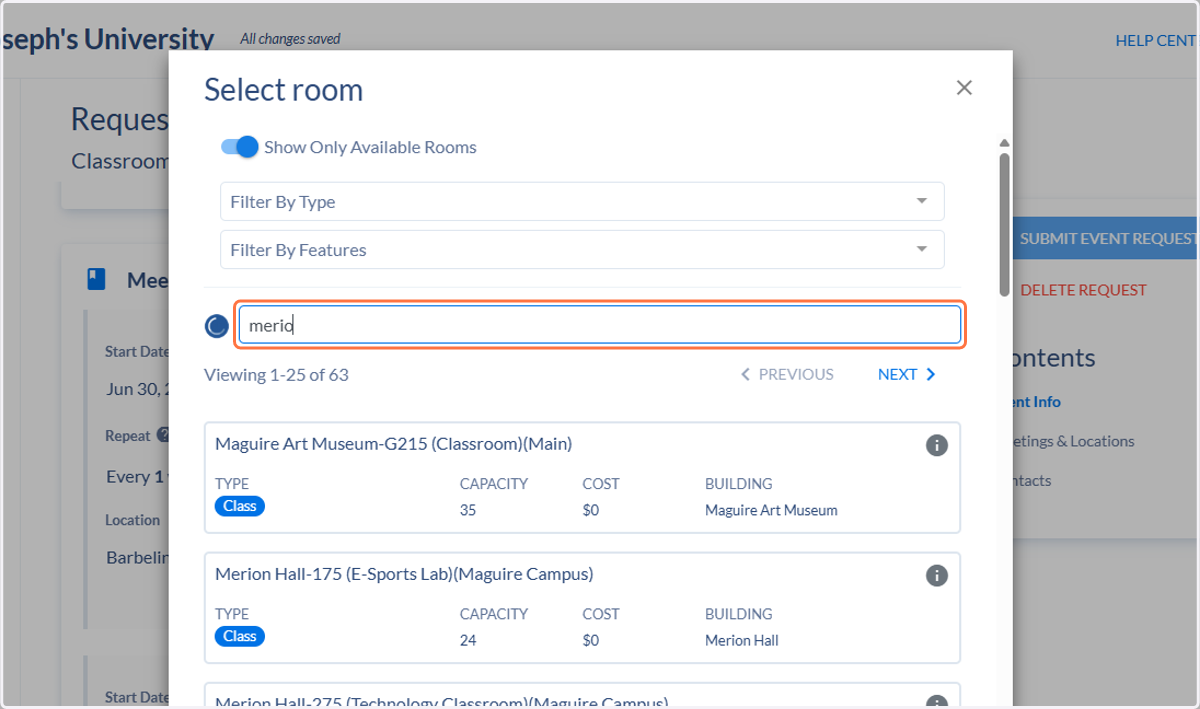1200x709 pixels.
Task: Click the HELP CENTER link in background page
Action: click(x=1156, y=41)
